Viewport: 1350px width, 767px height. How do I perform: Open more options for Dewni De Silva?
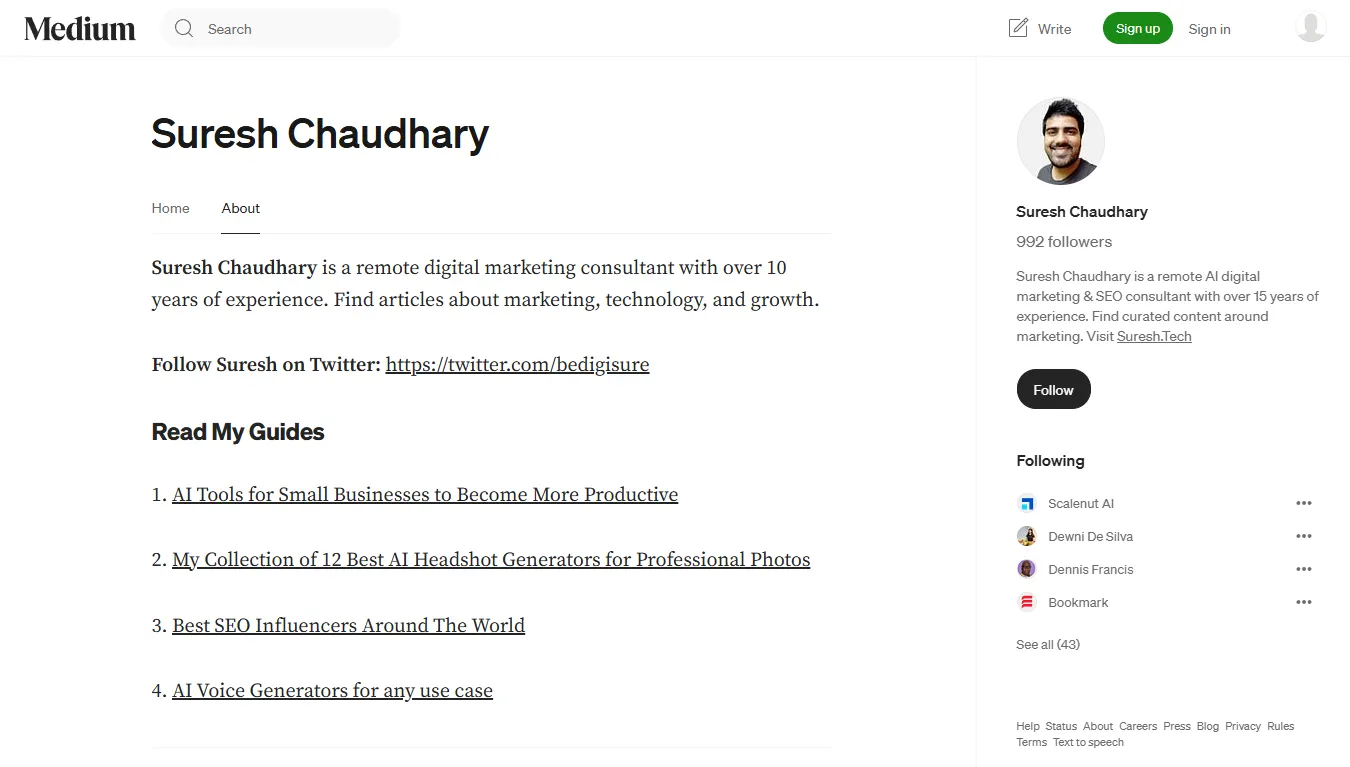pos(1304,536)
